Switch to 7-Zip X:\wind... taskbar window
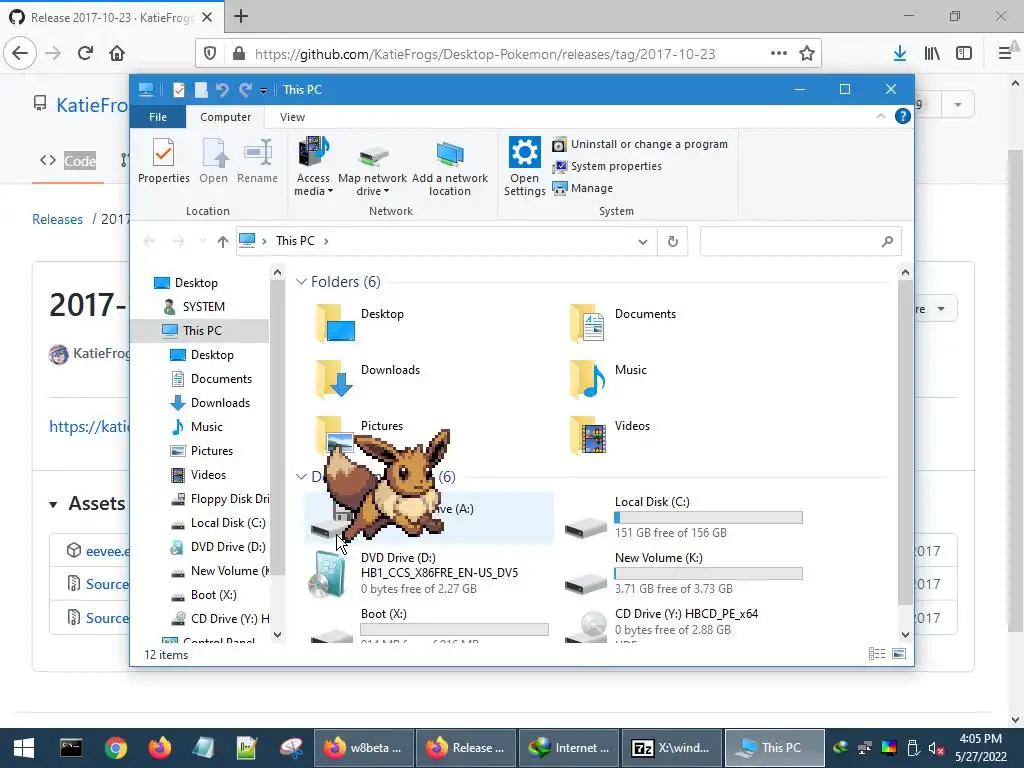 [x=672, y=748]
